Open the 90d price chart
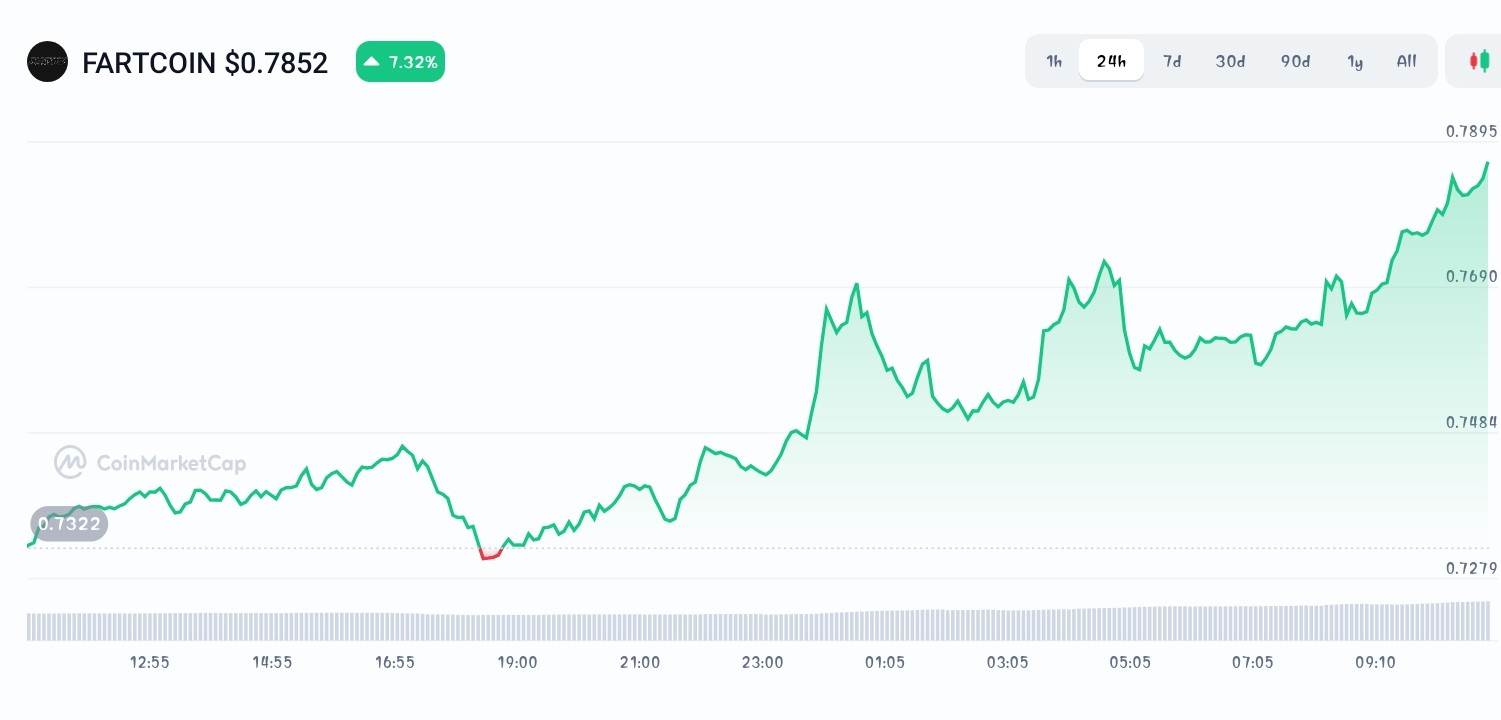This screenshot has width=1501, height=720. [x=1295, y=61]
